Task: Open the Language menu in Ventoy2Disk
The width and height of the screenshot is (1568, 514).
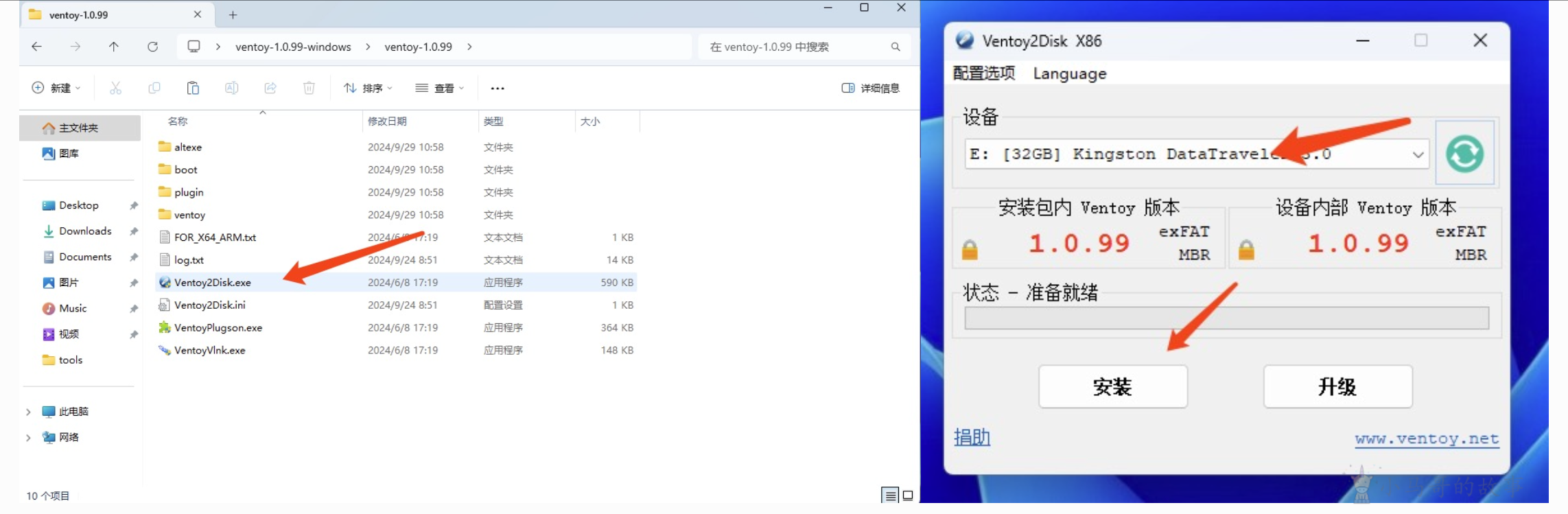Action: (1070, 73)
